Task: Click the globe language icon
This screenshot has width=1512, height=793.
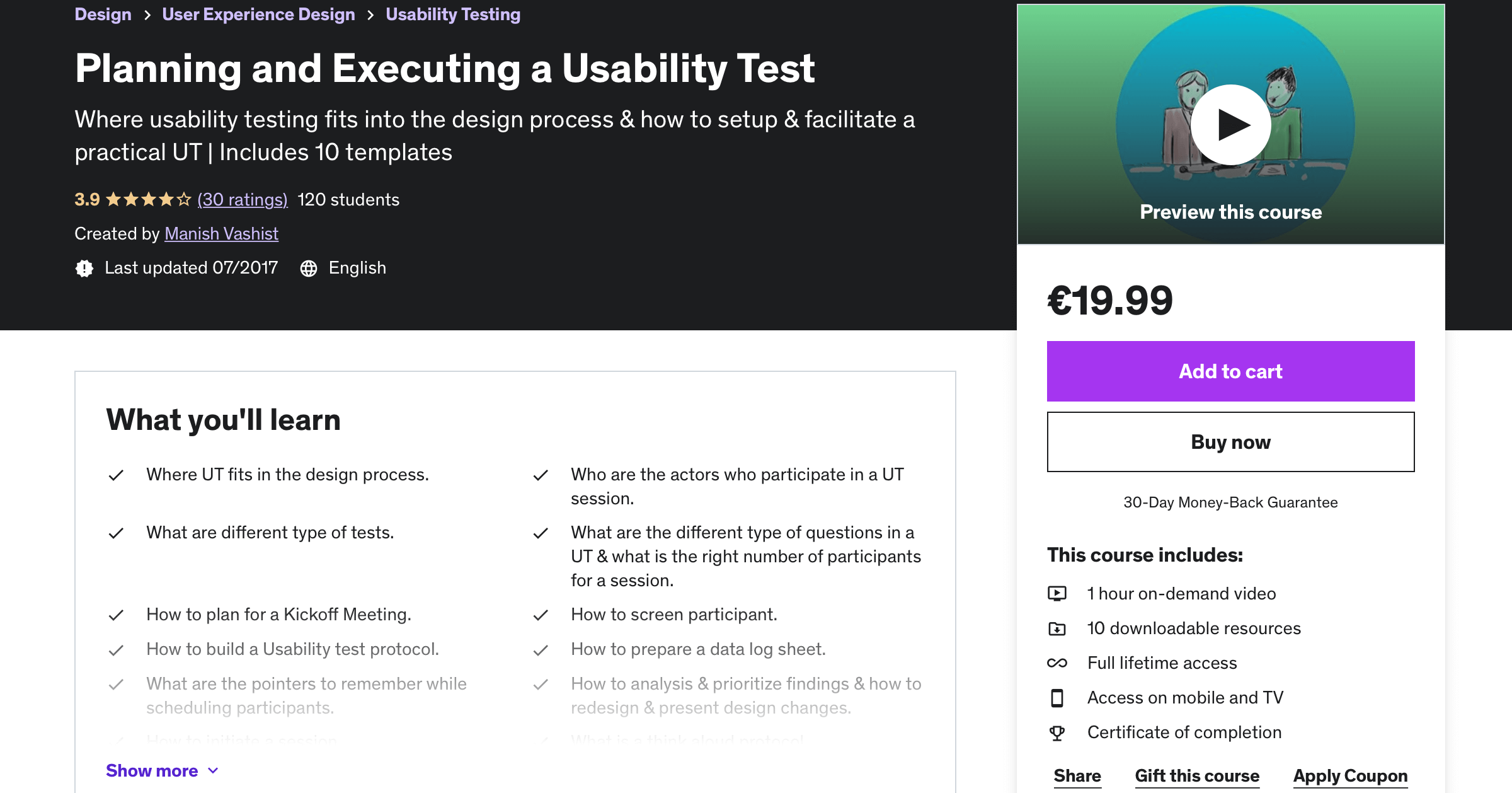Action: tap(309, 269)
